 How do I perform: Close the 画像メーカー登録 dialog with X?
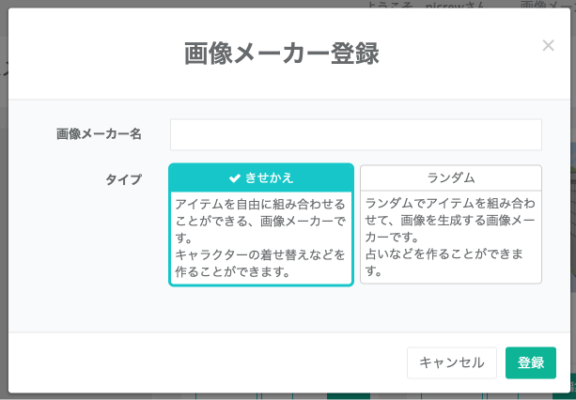[x=548, y=46]
